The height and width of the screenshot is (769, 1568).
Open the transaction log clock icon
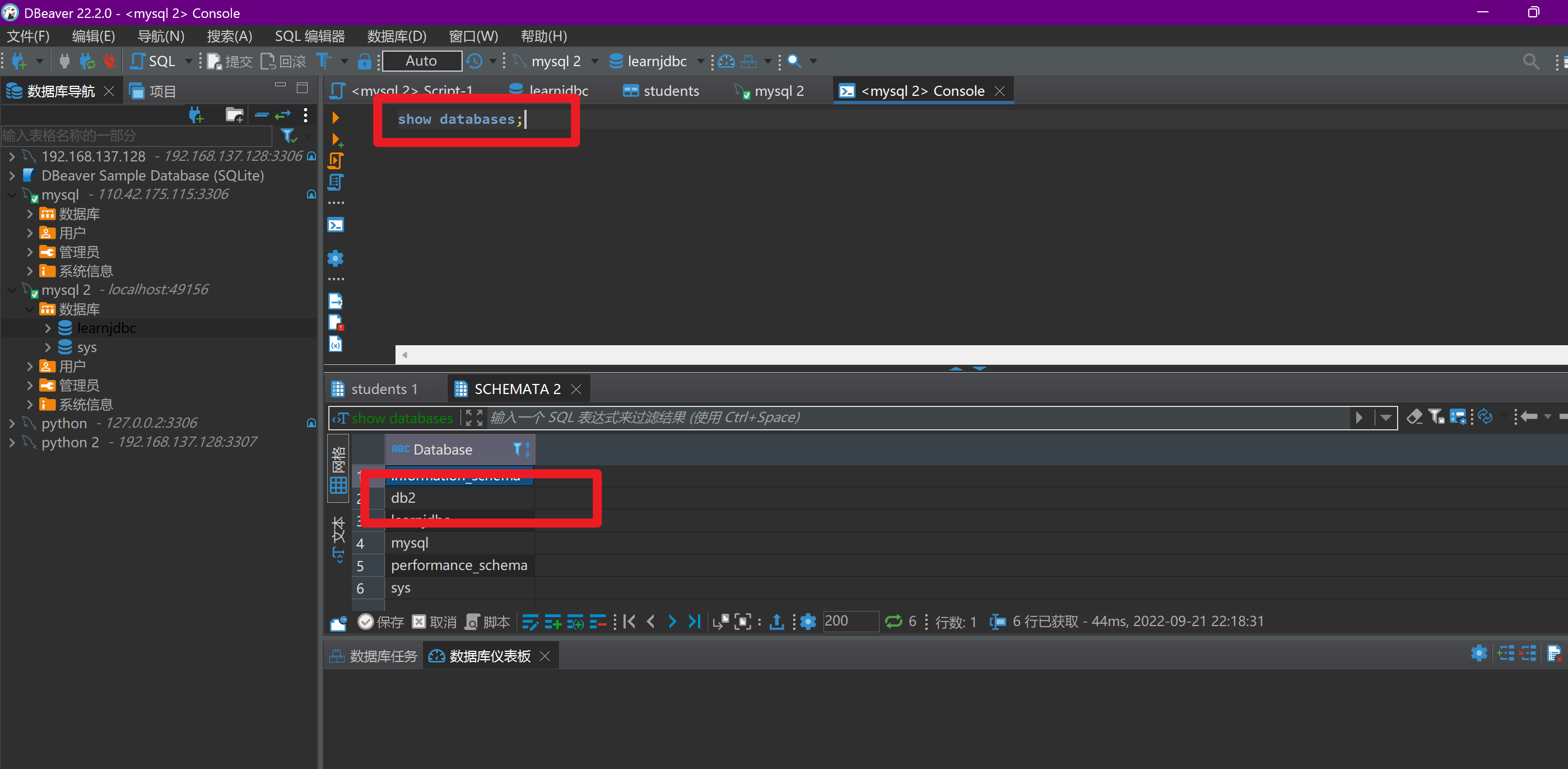pyautogui.click(x=475, y=61)
